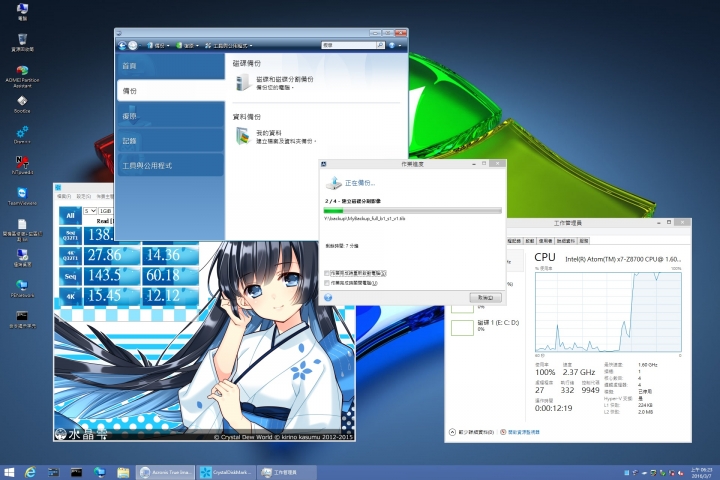Viewport: 720px width, 480px height.
Task: Click the 4K Q32T1 test button
Action: coord(70,255)
